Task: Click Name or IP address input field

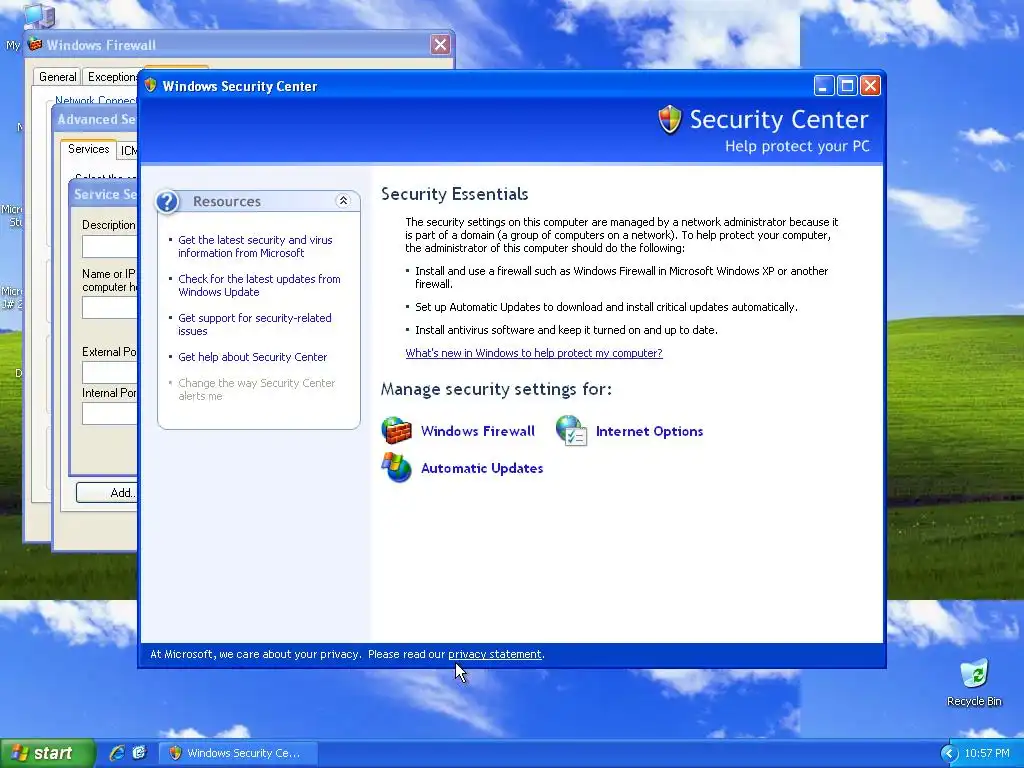Action: 110,308
